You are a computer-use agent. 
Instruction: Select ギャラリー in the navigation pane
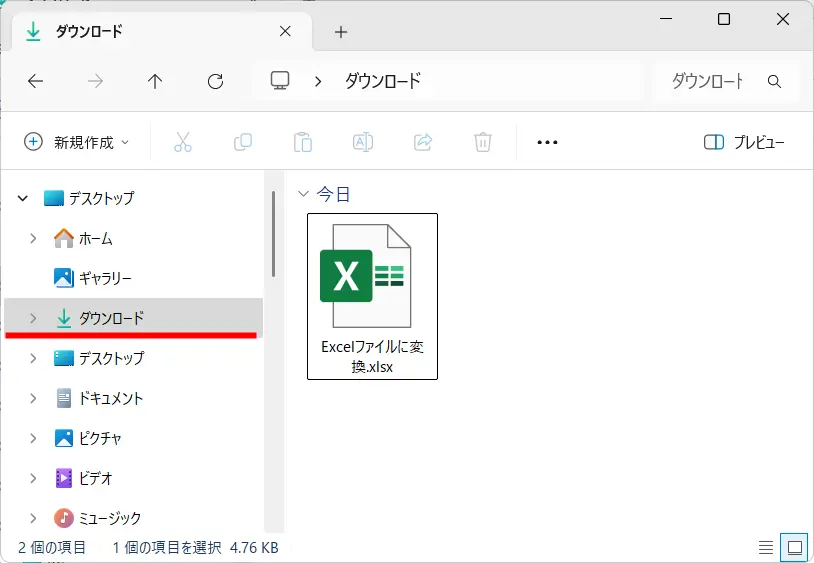pyautogui.click(x=104, y=278)
